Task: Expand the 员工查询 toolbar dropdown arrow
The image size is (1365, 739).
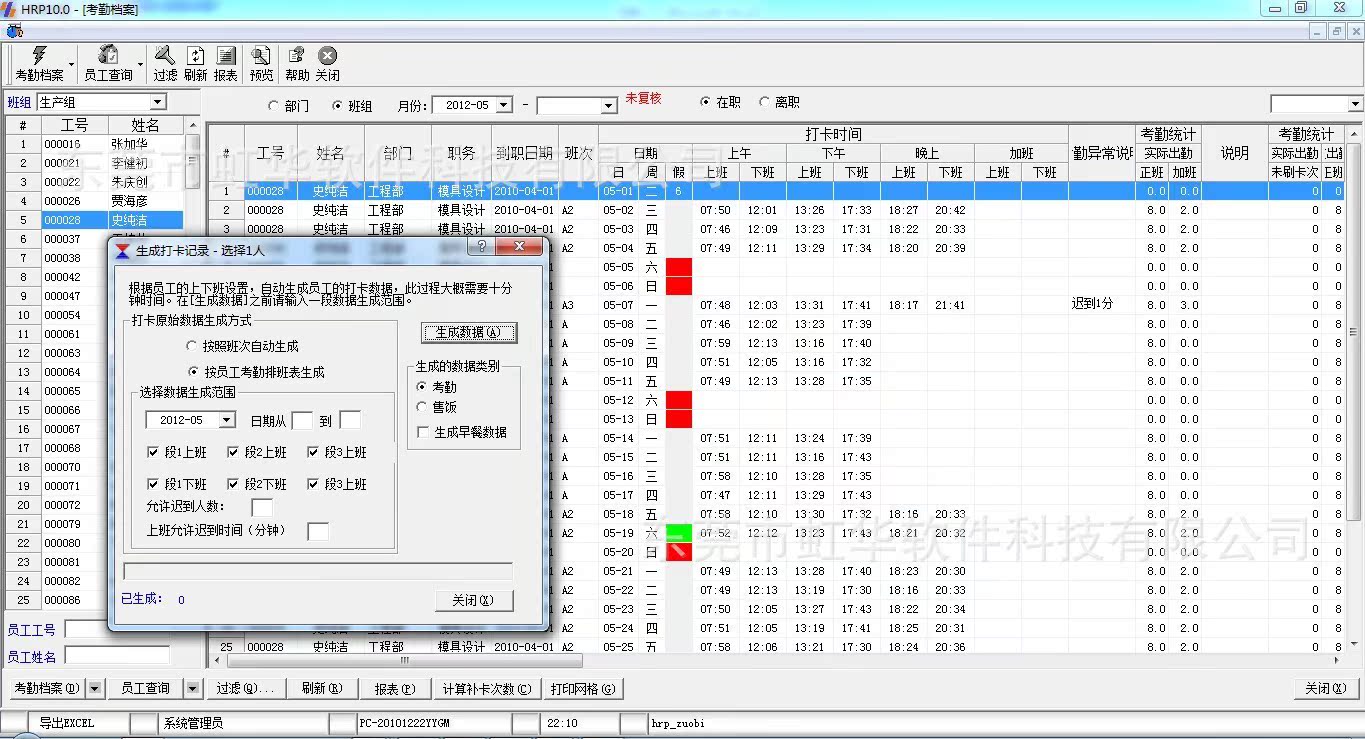Action: click(140, 64)
